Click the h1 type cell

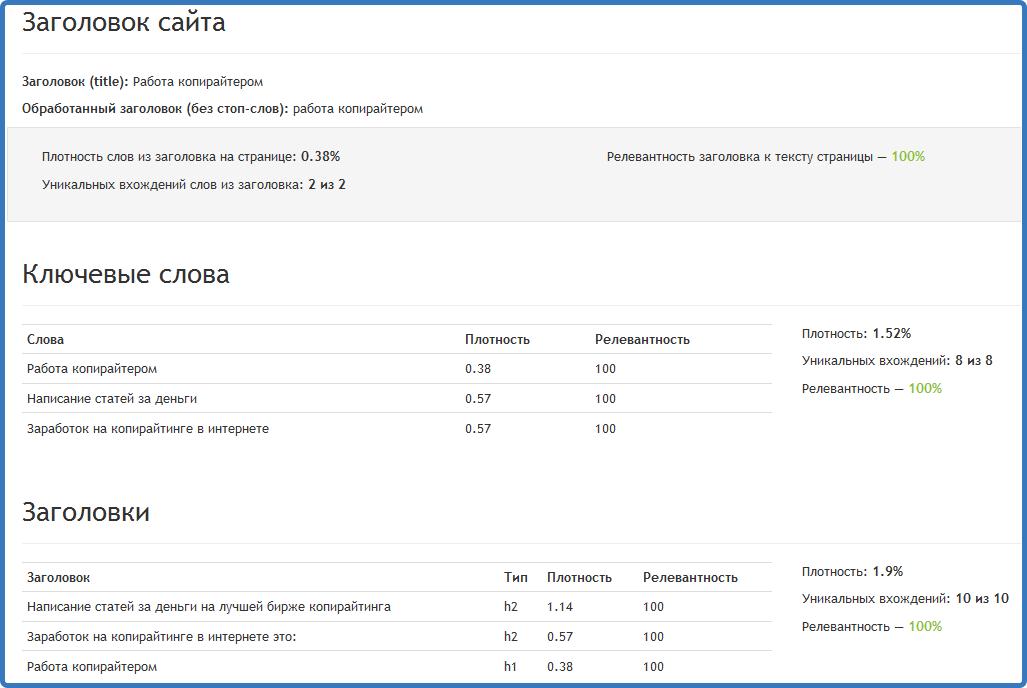click(510, 667)
